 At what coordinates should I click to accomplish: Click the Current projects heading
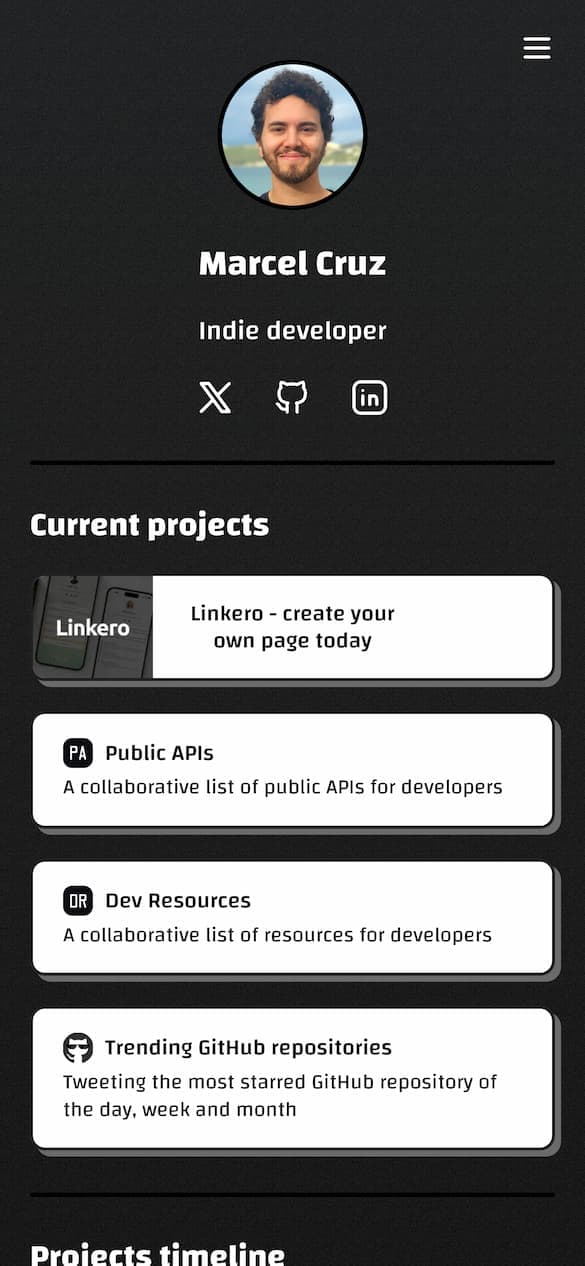coord(150,525)
